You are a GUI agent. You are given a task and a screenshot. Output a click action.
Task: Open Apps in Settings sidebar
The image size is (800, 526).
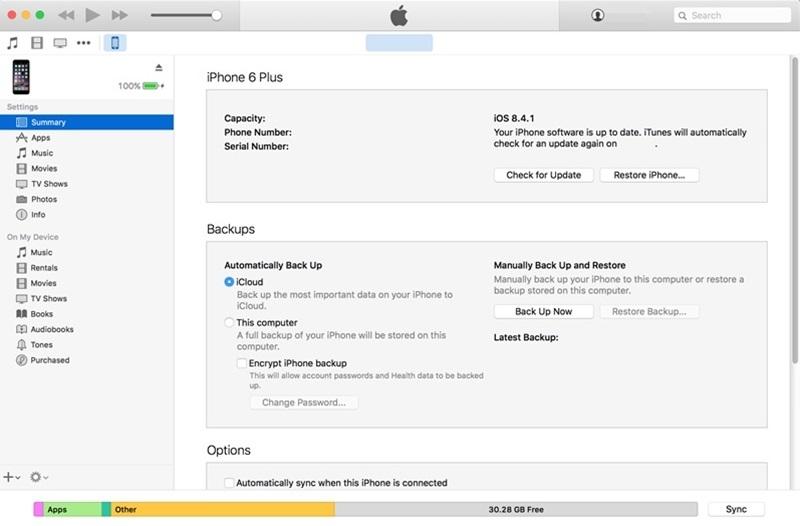pyautogui.click(x=87, y=138)
